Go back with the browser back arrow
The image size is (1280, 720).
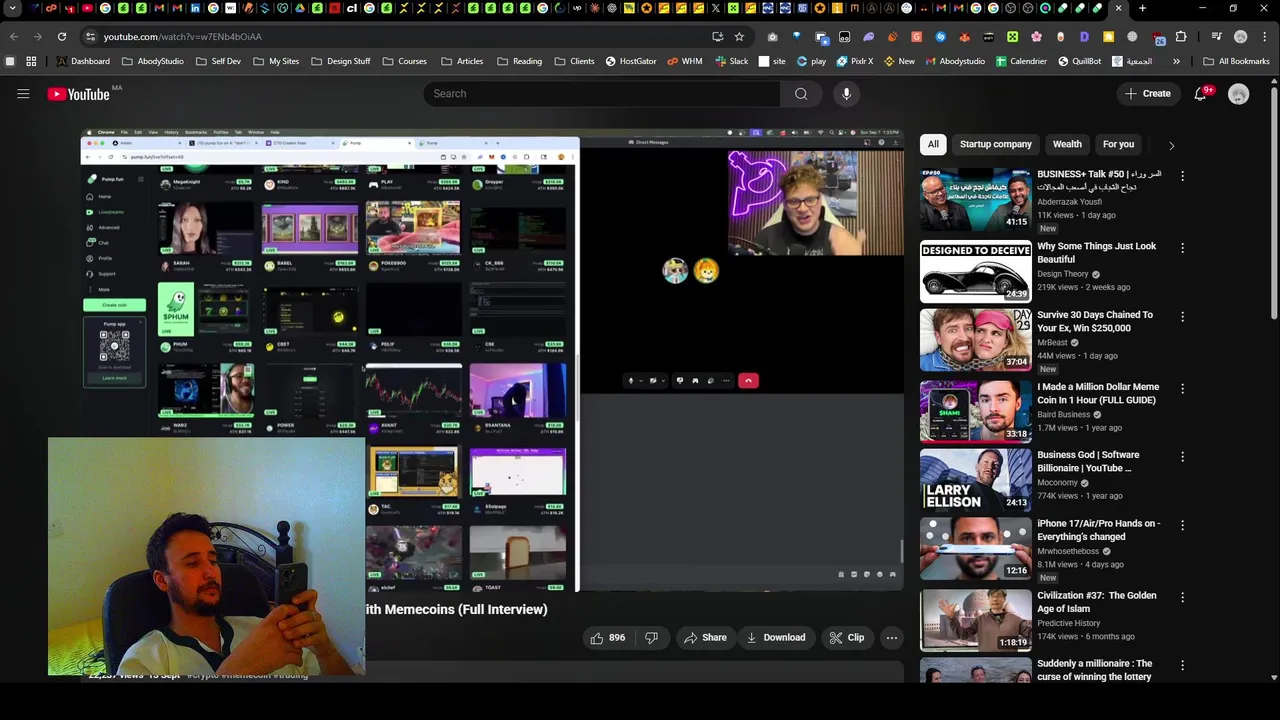(14, 37)
